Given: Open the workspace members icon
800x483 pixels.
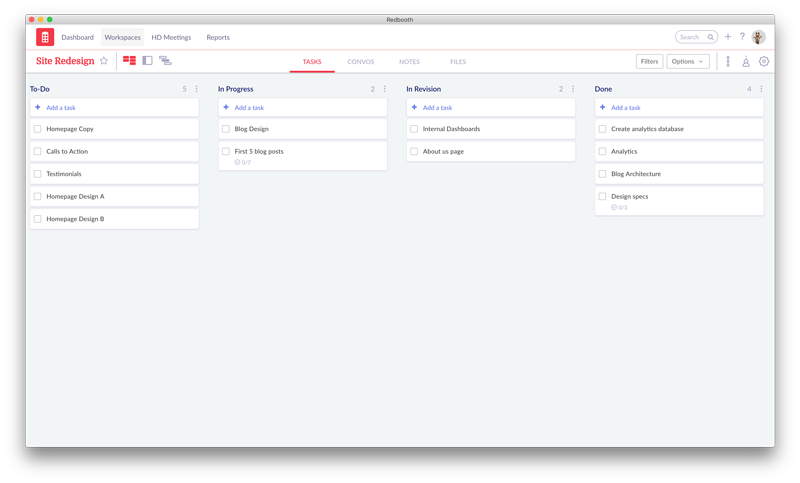Looking at the screenshot, I should click(746, 62).
